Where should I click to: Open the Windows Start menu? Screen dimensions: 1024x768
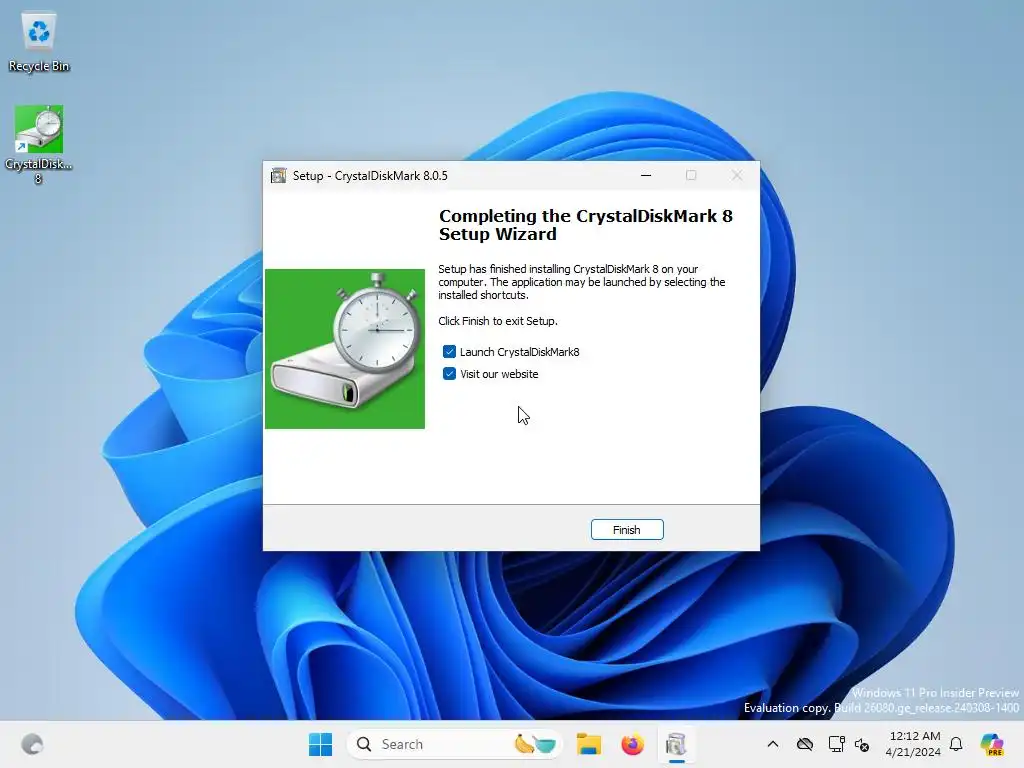(320, 744)
